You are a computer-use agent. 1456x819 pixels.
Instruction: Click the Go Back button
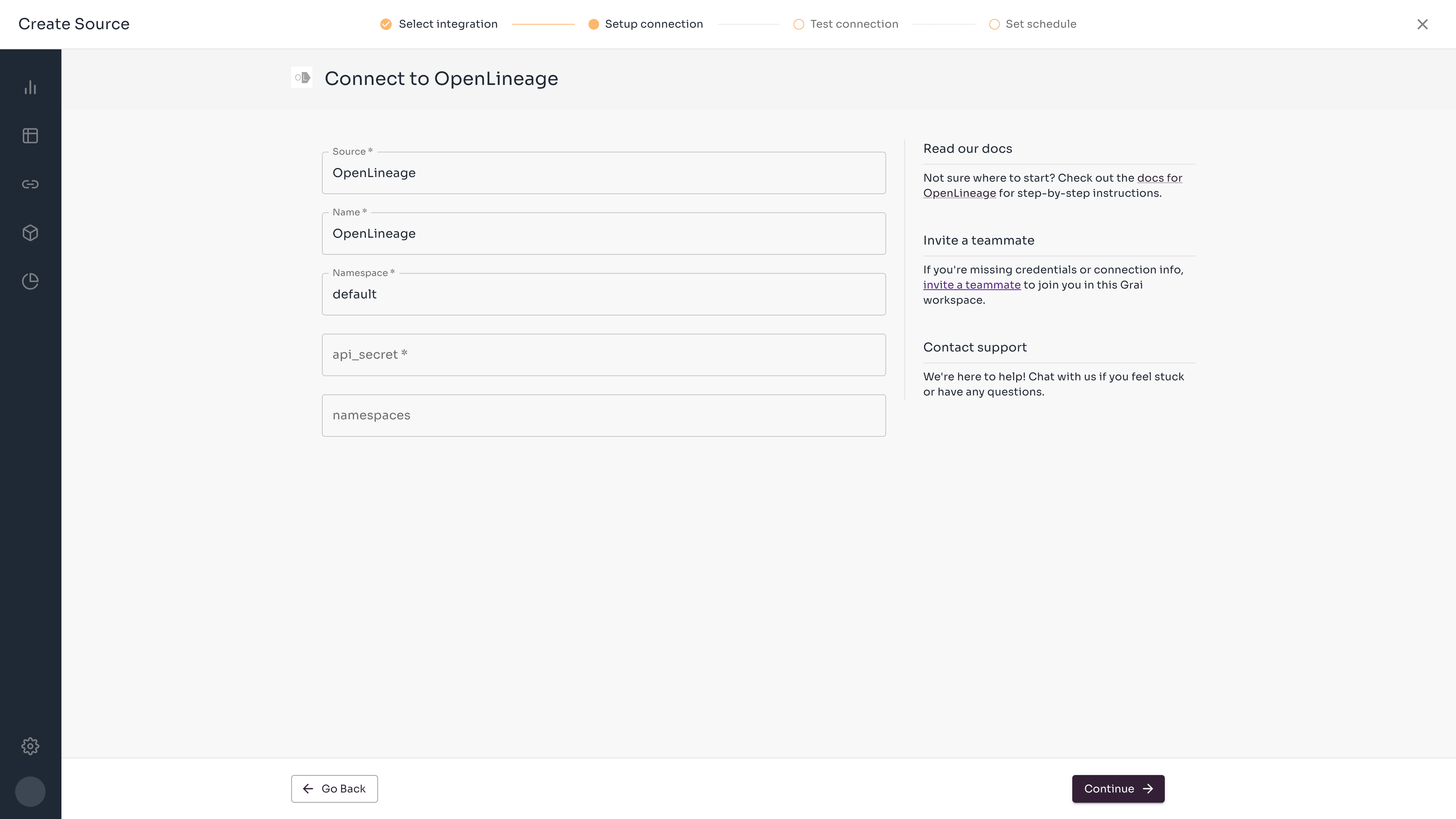coord(334,788)
